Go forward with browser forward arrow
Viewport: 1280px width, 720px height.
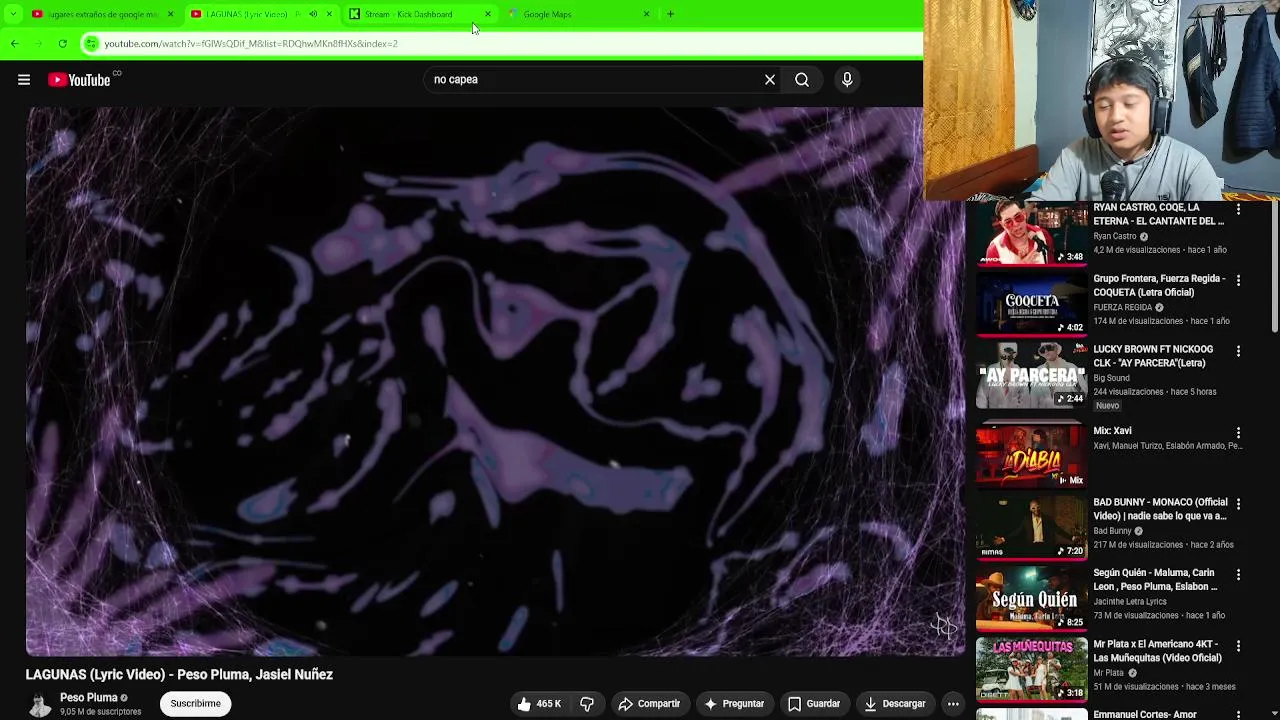(38, 44)
